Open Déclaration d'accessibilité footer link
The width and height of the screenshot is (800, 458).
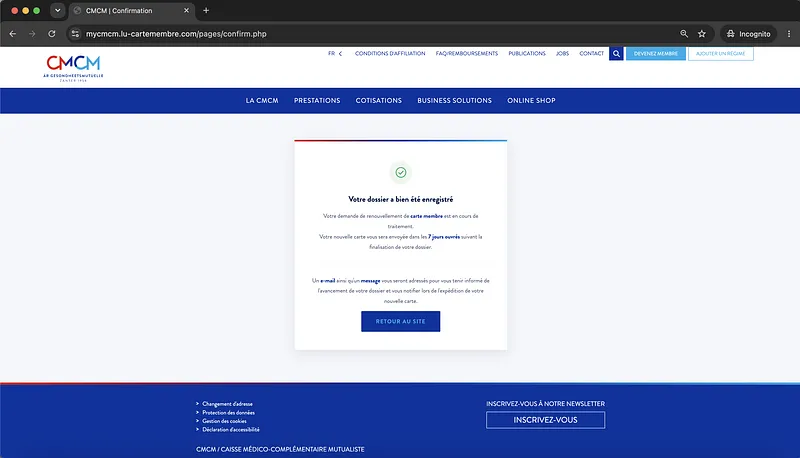tap(231, 429)
